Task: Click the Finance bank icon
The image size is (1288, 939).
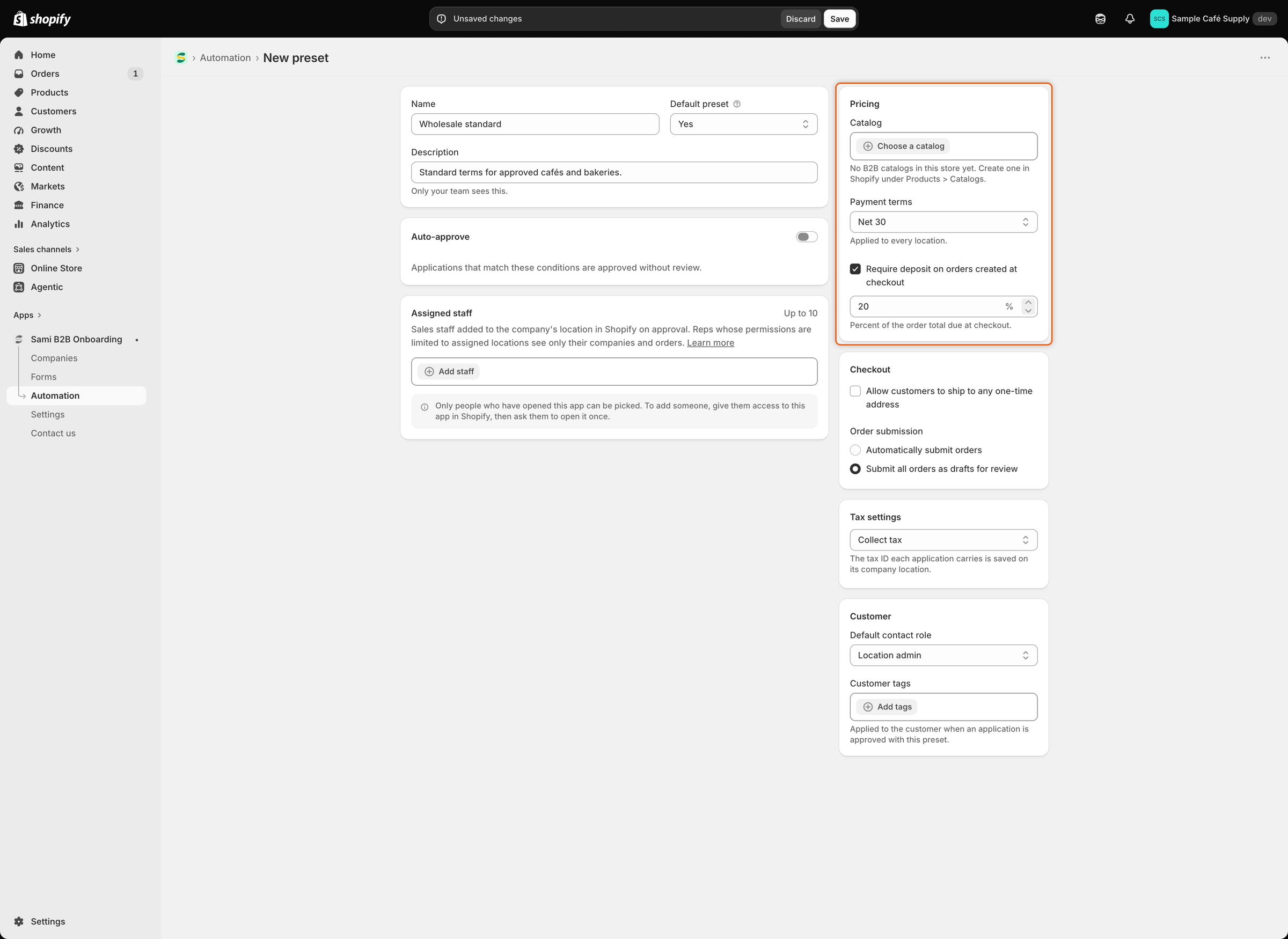Action: coord(19,204)
